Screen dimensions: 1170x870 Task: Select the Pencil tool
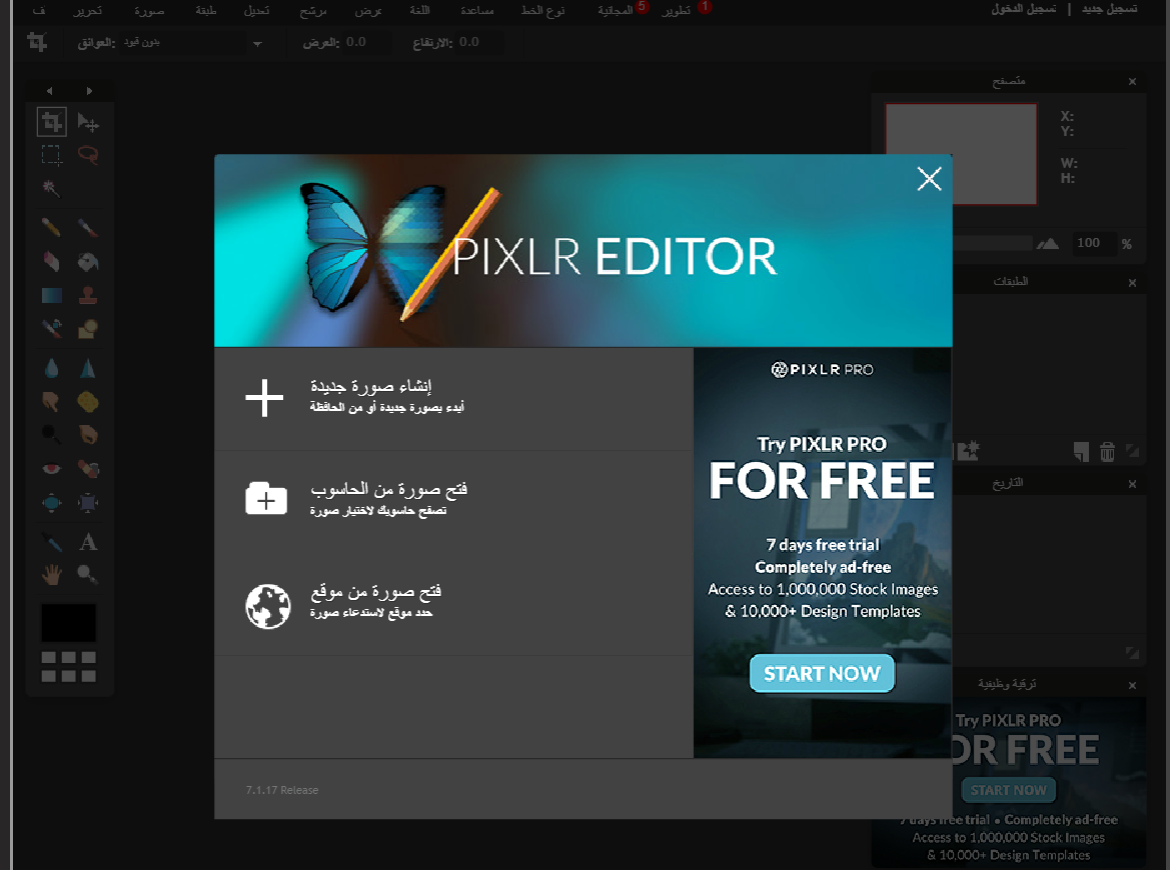(x=52, y=228)
